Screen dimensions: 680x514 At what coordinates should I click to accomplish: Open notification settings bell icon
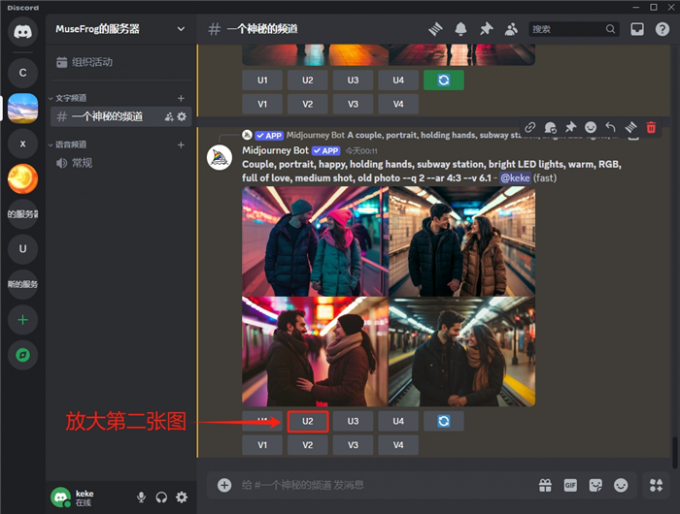461,29
